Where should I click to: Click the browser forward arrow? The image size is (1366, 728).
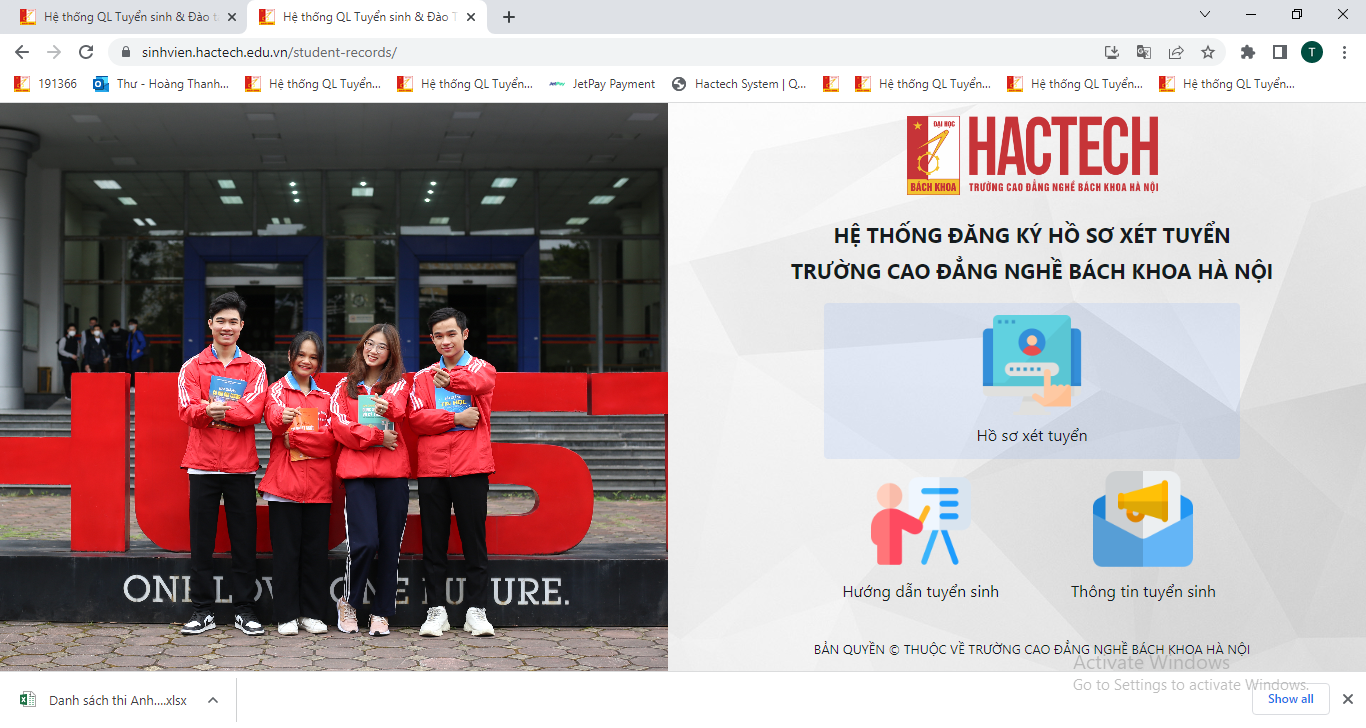[54, 52]
